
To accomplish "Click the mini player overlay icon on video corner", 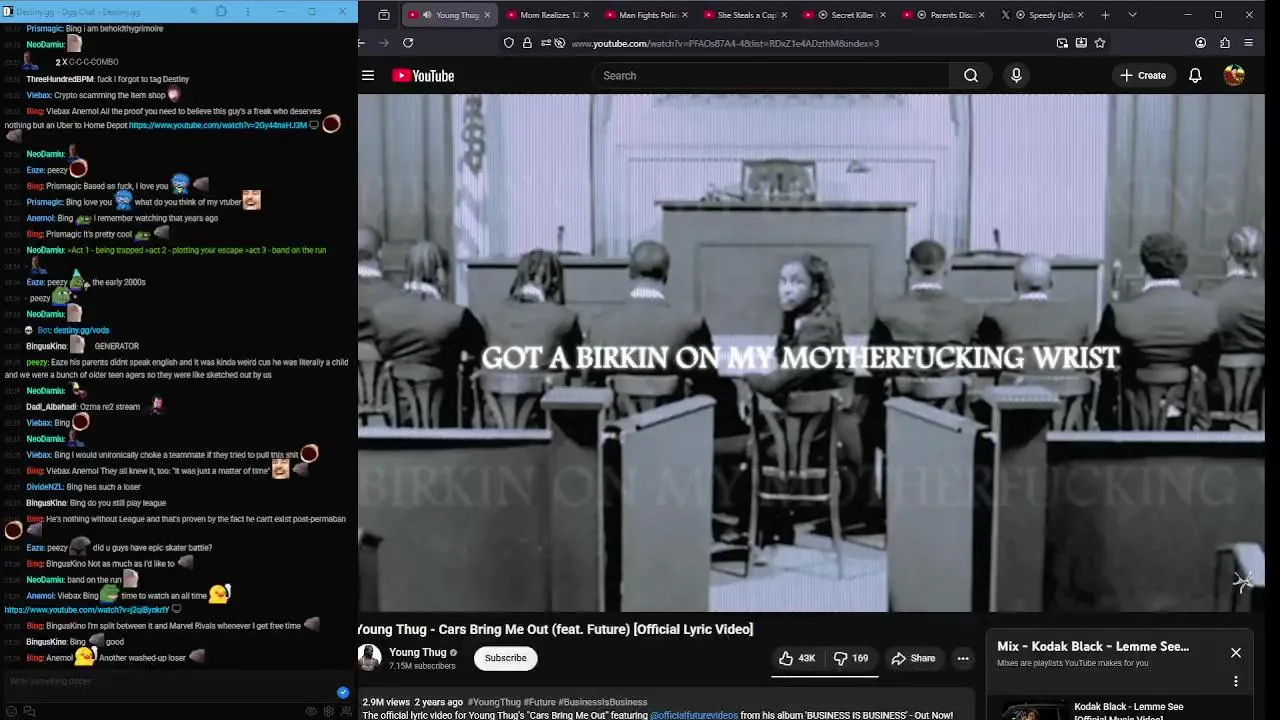I will pyautogui.click(x=1243, y=581).
